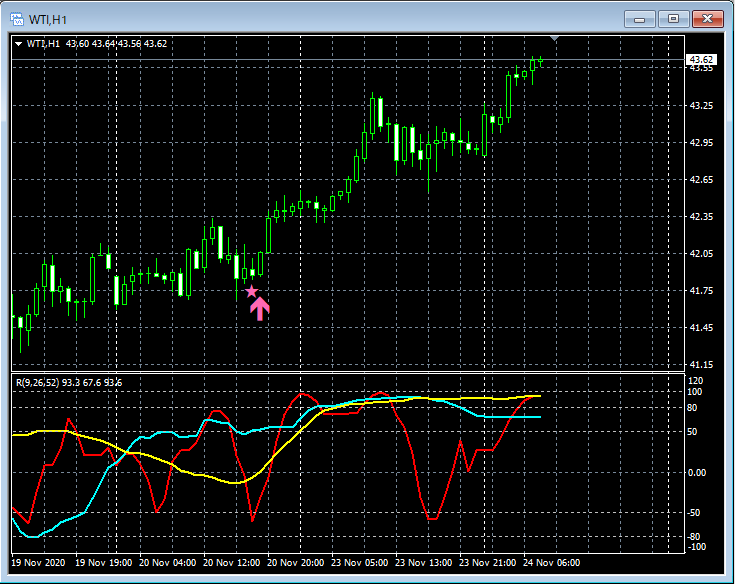Expand the WTI,H1 chart dropdown triangle
The image size is (736, 584).
[18, 43]
